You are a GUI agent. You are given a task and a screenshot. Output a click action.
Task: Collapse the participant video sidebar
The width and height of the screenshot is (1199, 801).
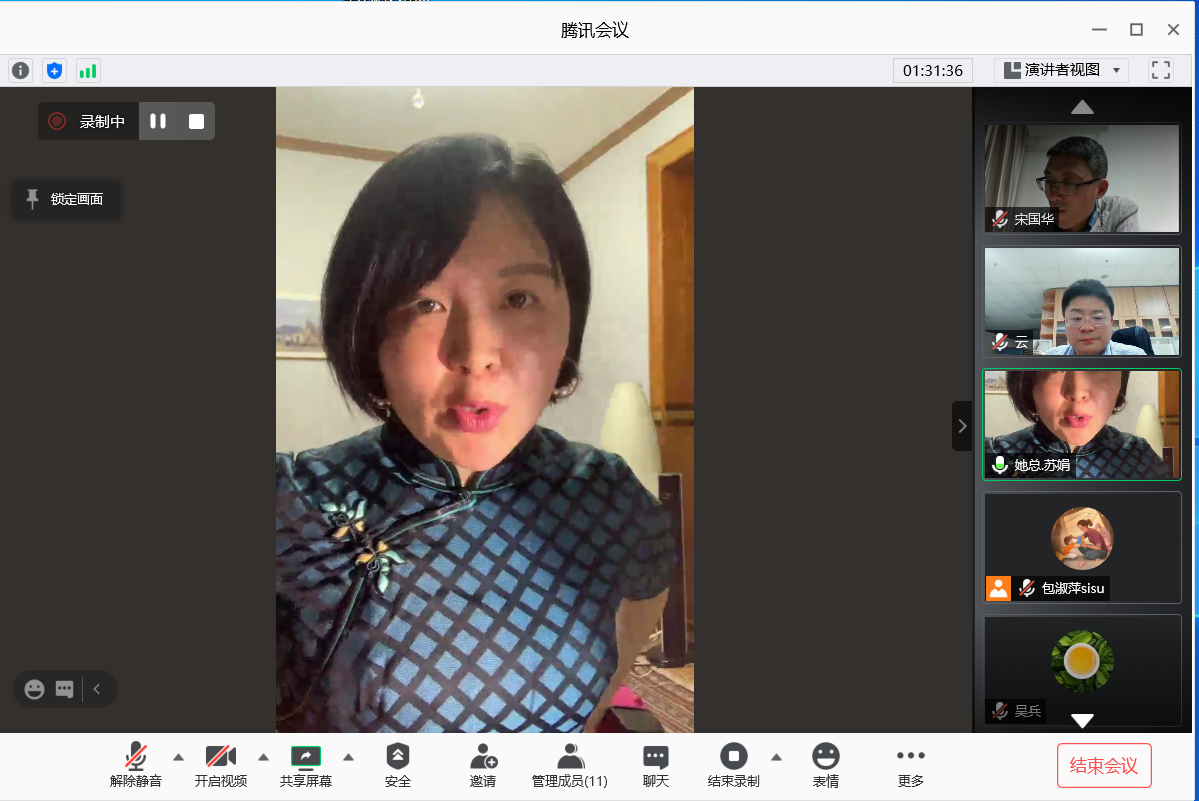coord(962,426)
